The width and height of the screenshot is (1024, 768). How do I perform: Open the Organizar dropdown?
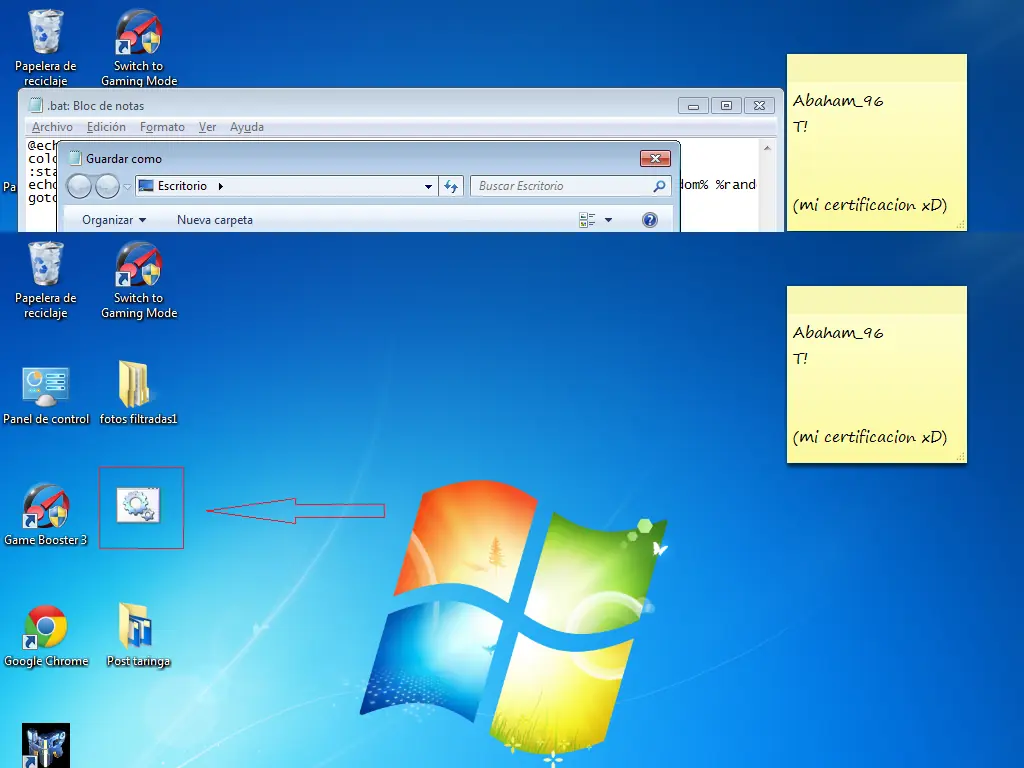click(x=114, y=220)
